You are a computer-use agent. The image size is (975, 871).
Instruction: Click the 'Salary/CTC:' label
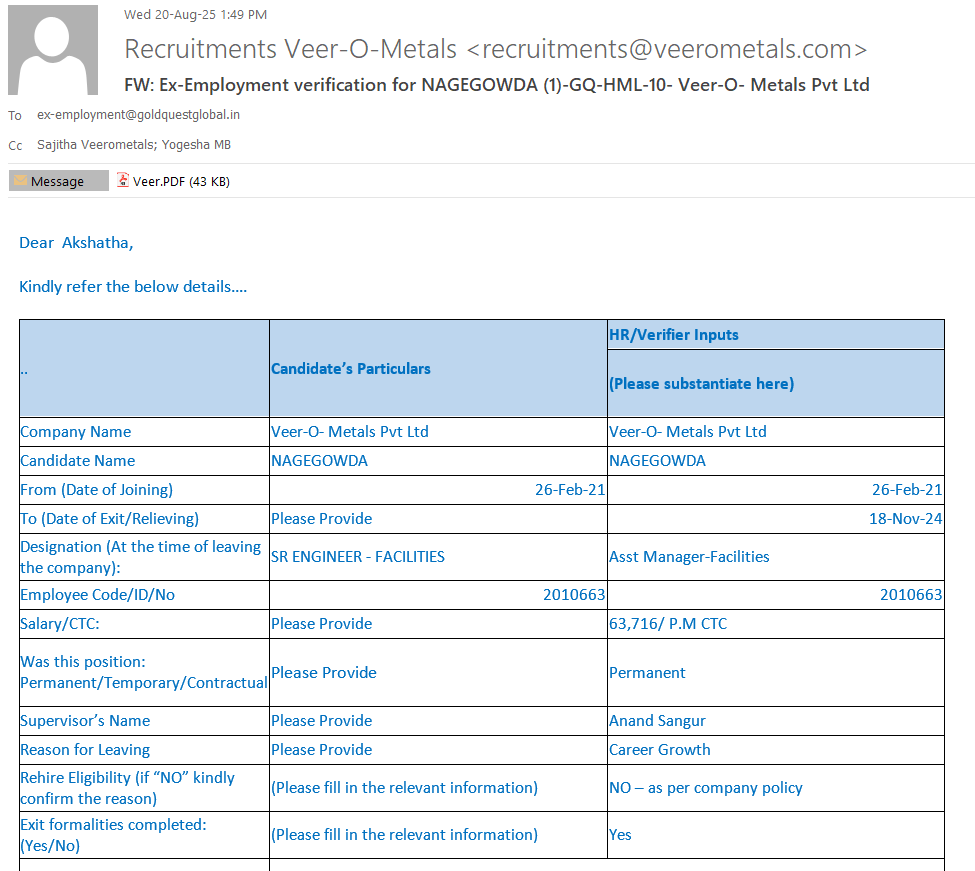pos(60,624)
